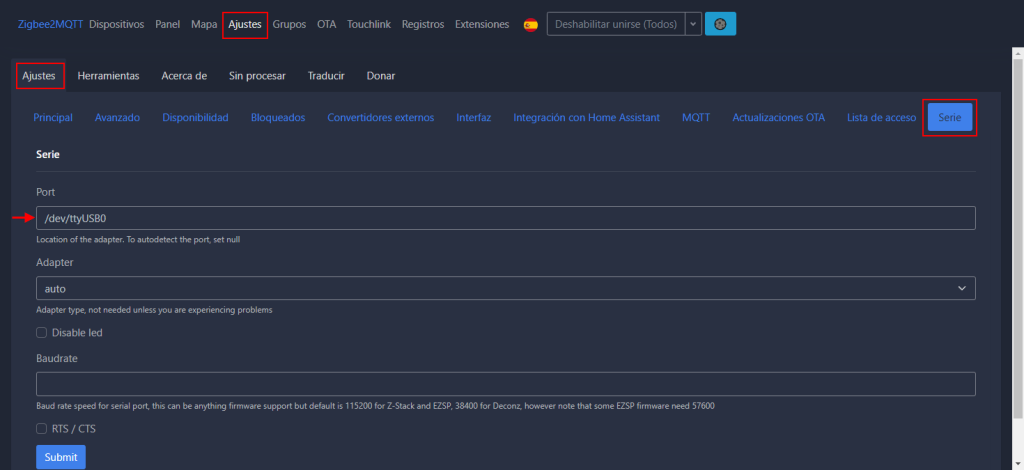
Task: Enable the Disable led checkbox
Action: [42, 332]
